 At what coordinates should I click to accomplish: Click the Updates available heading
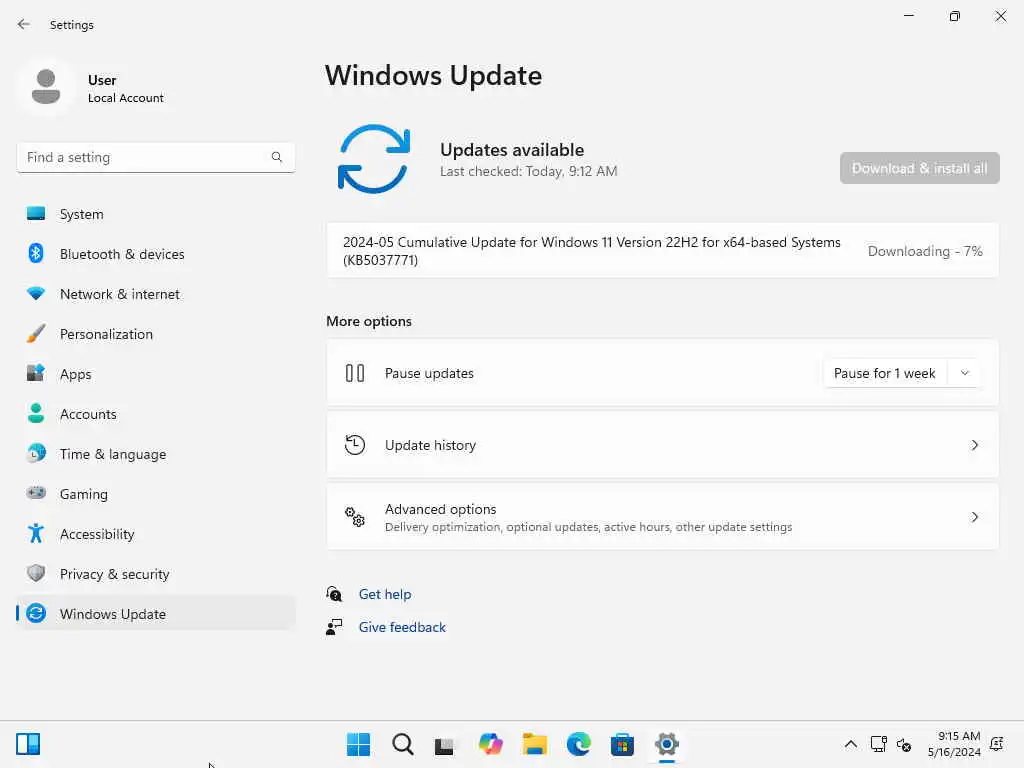coord(512,150)
